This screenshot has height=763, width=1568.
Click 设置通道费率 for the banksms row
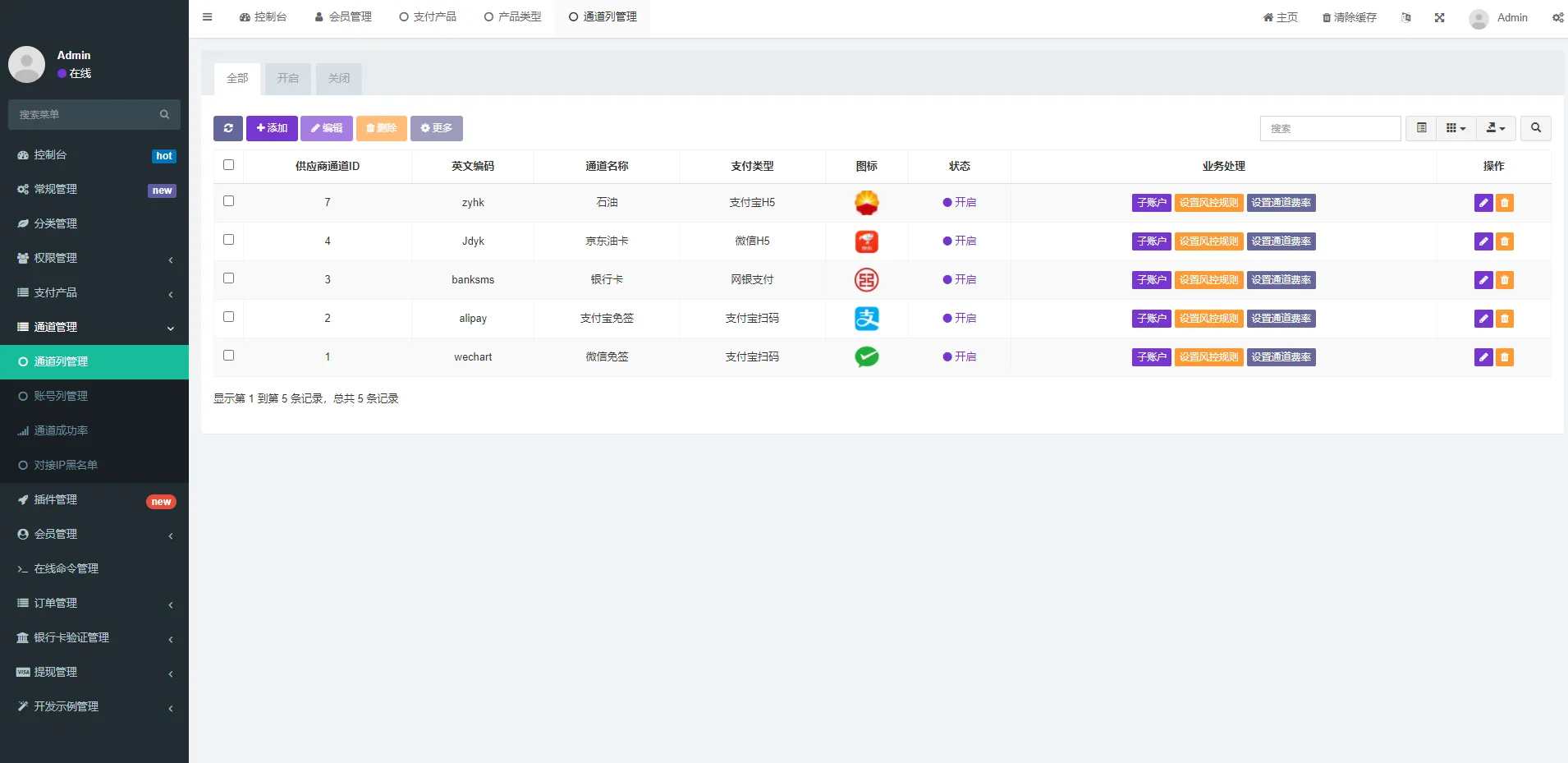pyautogui.click(x=1281, y=280)
